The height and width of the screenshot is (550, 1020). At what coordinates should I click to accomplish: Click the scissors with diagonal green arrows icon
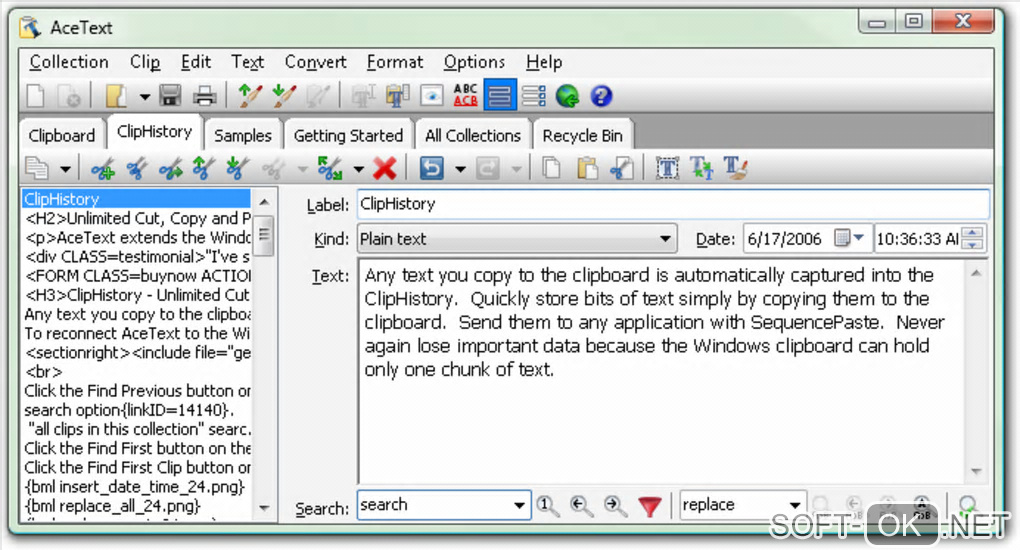(330, 169)
